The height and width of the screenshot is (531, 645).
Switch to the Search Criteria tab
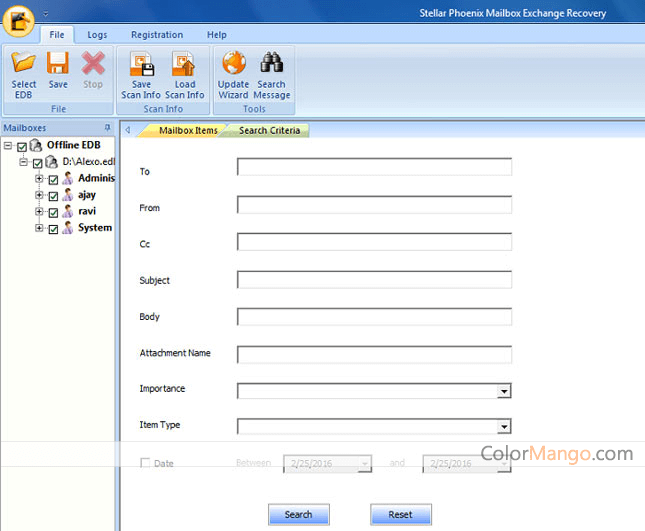coord(269,130)
